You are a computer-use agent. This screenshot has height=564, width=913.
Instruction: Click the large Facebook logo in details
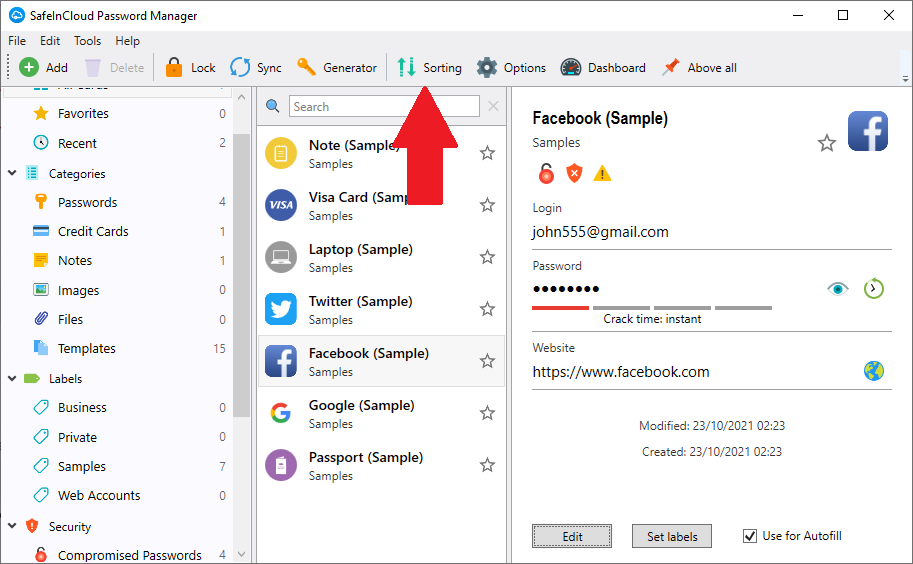[x=868, y=131]
